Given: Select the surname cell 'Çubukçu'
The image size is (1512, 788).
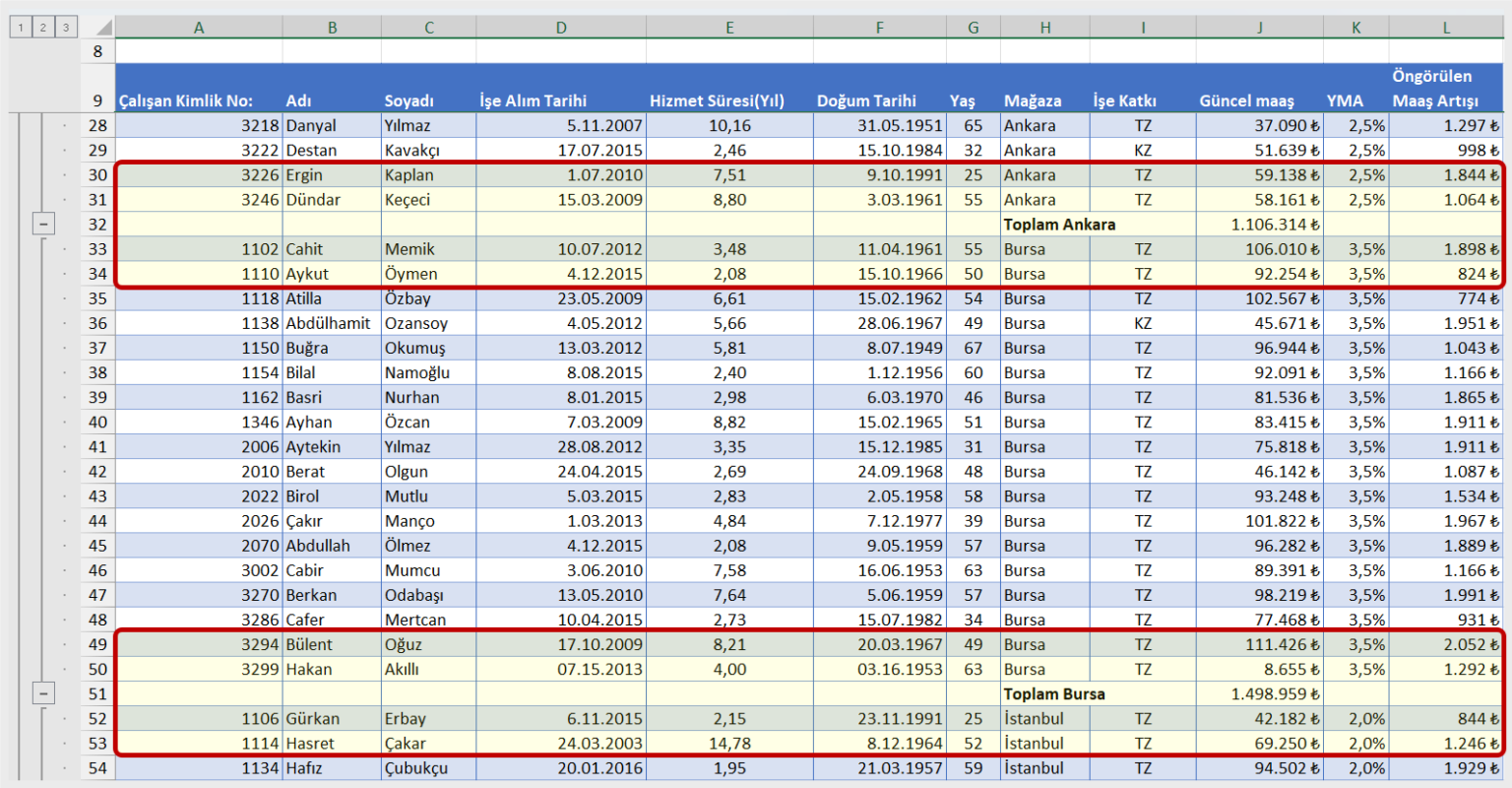Looking at the screenshot, I should [428, 767].
